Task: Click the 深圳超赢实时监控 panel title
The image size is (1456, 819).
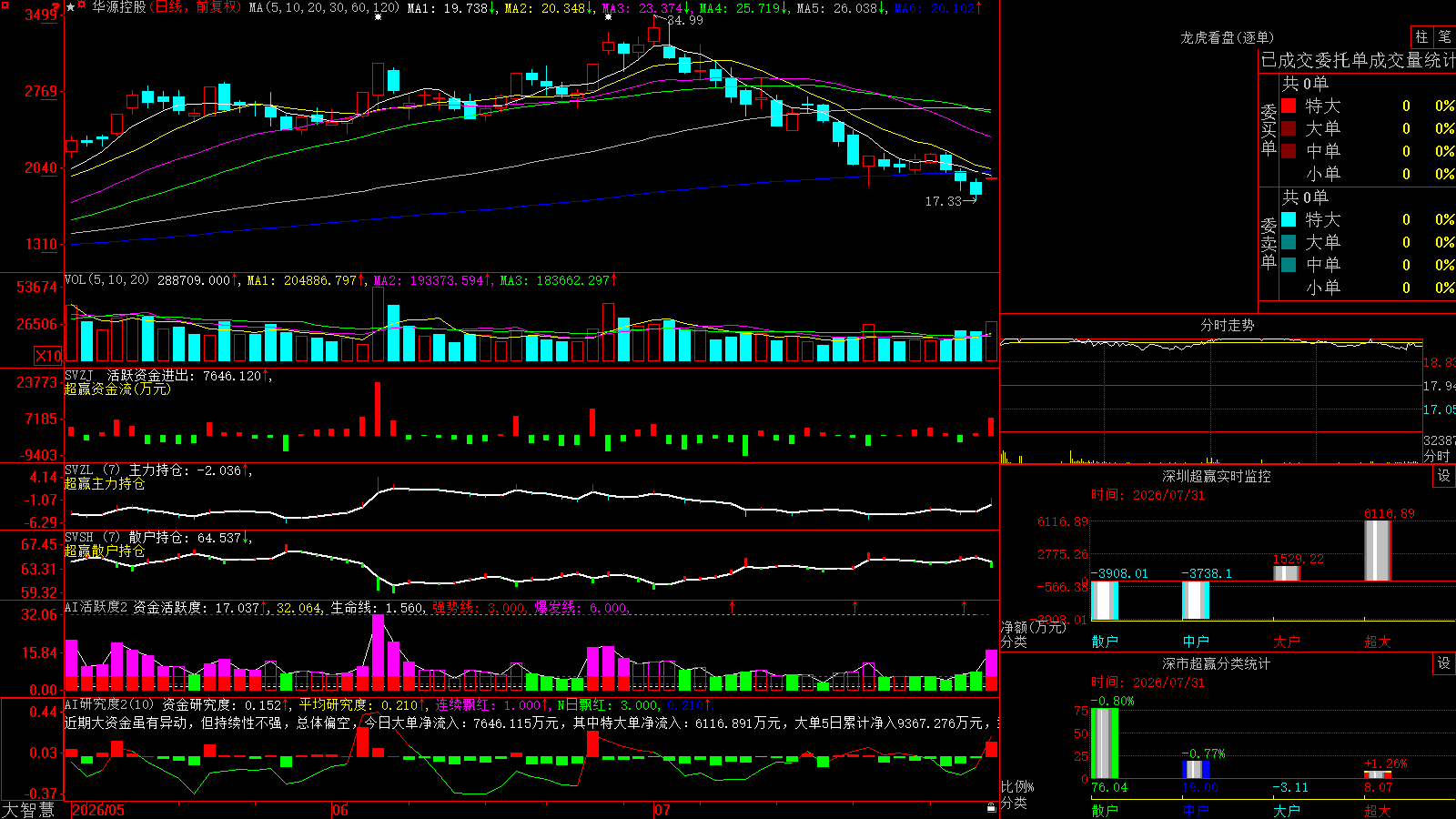Action: click(x=1216, y=476)
